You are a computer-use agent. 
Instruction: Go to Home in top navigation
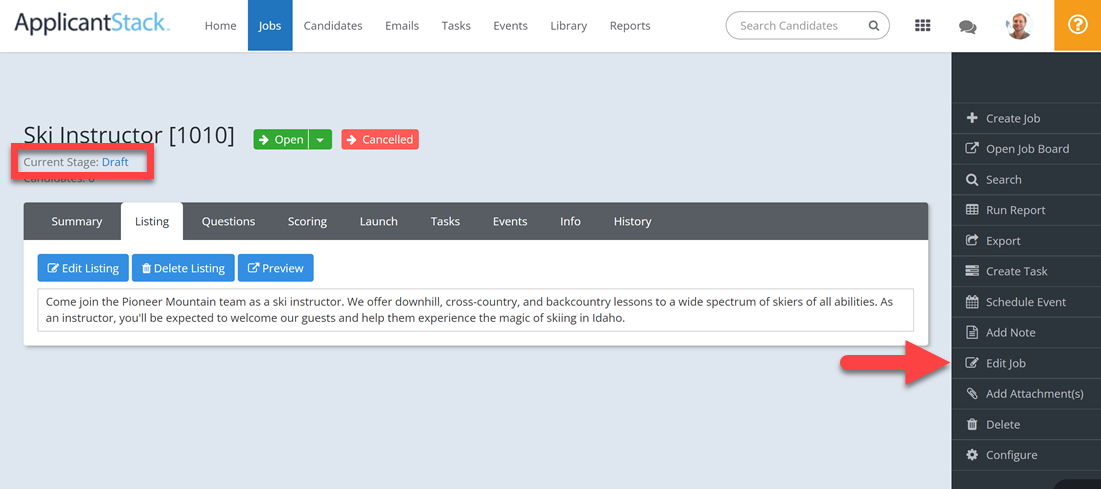[x=220, y=26]
